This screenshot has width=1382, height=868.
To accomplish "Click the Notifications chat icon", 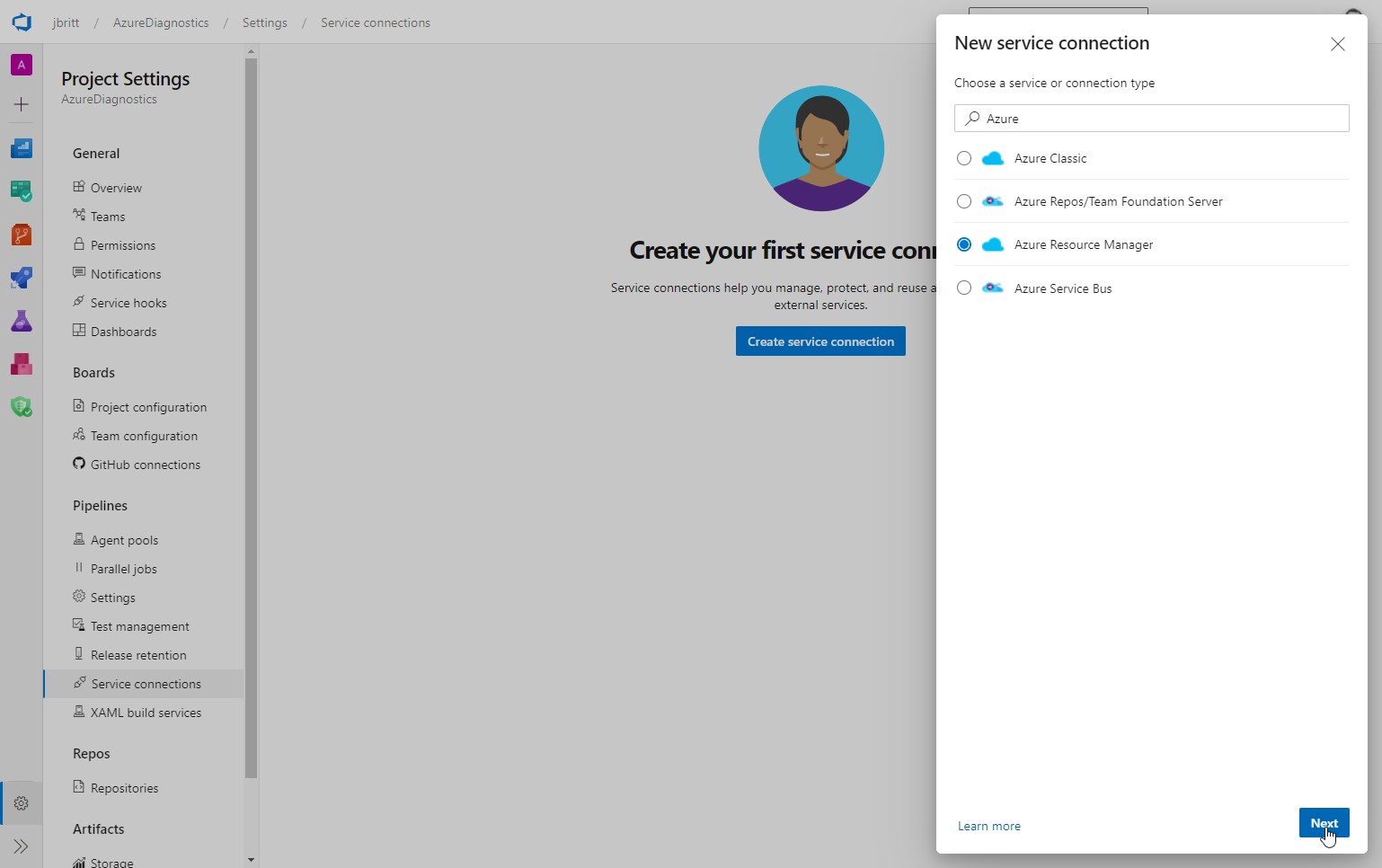I will [x=79, y=273].
